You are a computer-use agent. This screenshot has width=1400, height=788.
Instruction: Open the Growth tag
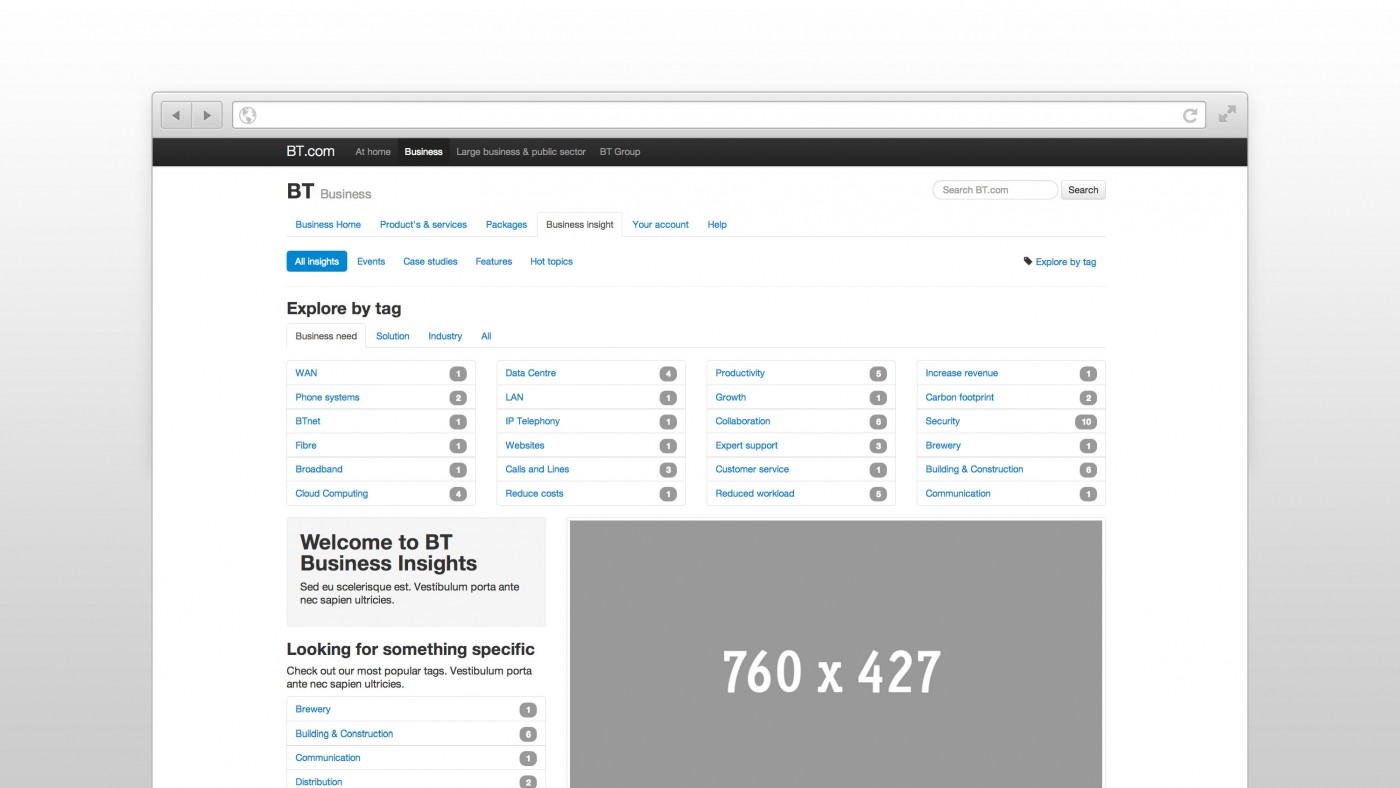(x=731, y=397)
